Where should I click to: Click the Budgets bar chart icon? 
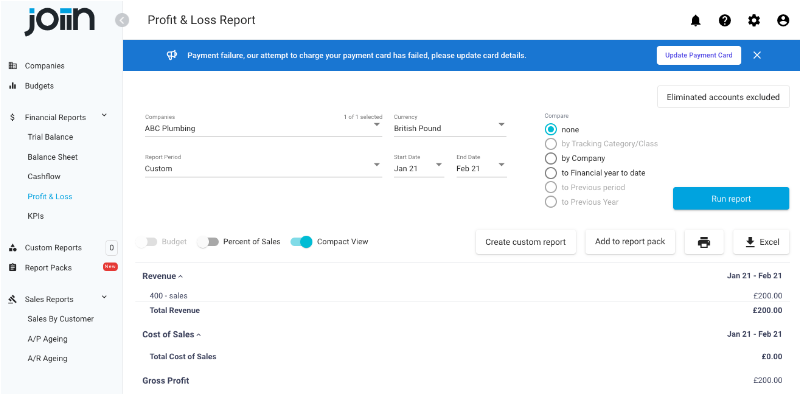13,86
